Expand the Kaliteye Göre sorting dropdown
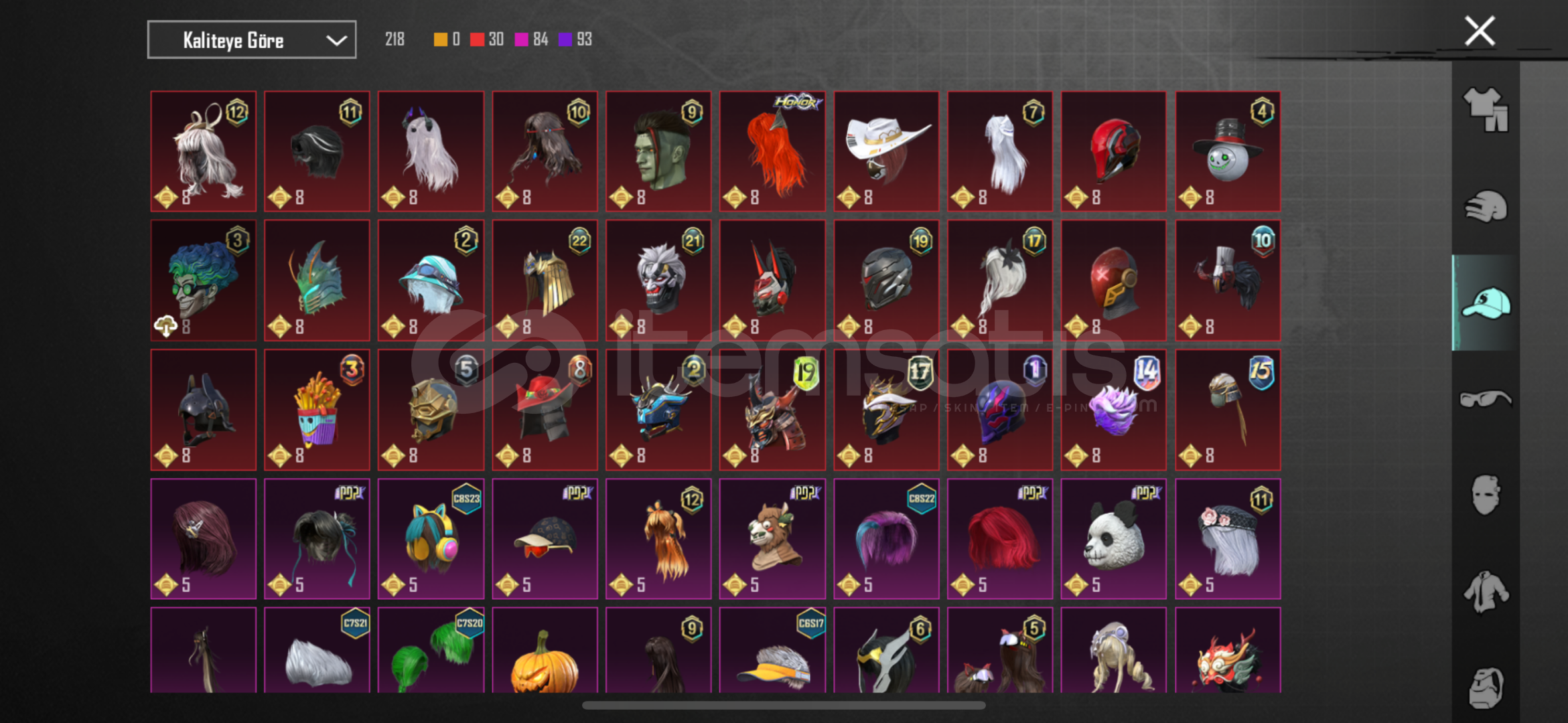The height and width of the screenshot is (723, 1568). pos(252,40)
